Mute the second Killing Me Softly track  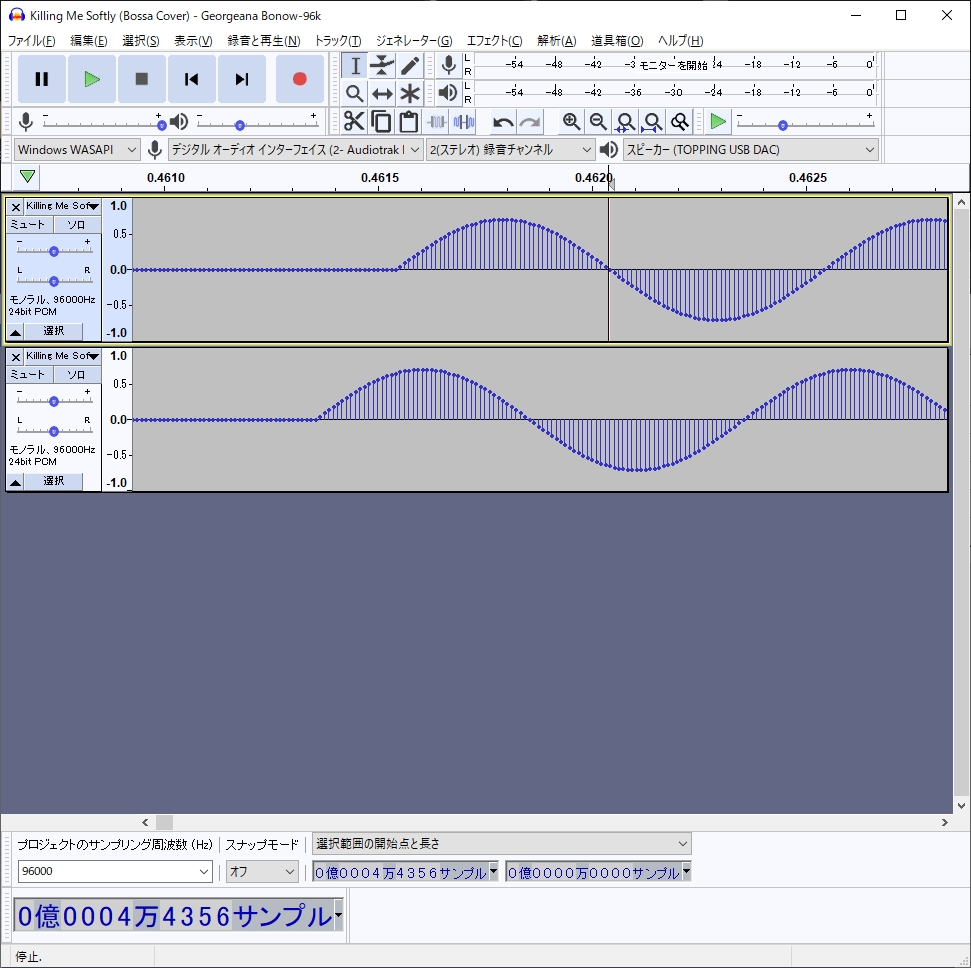(29, 375)
